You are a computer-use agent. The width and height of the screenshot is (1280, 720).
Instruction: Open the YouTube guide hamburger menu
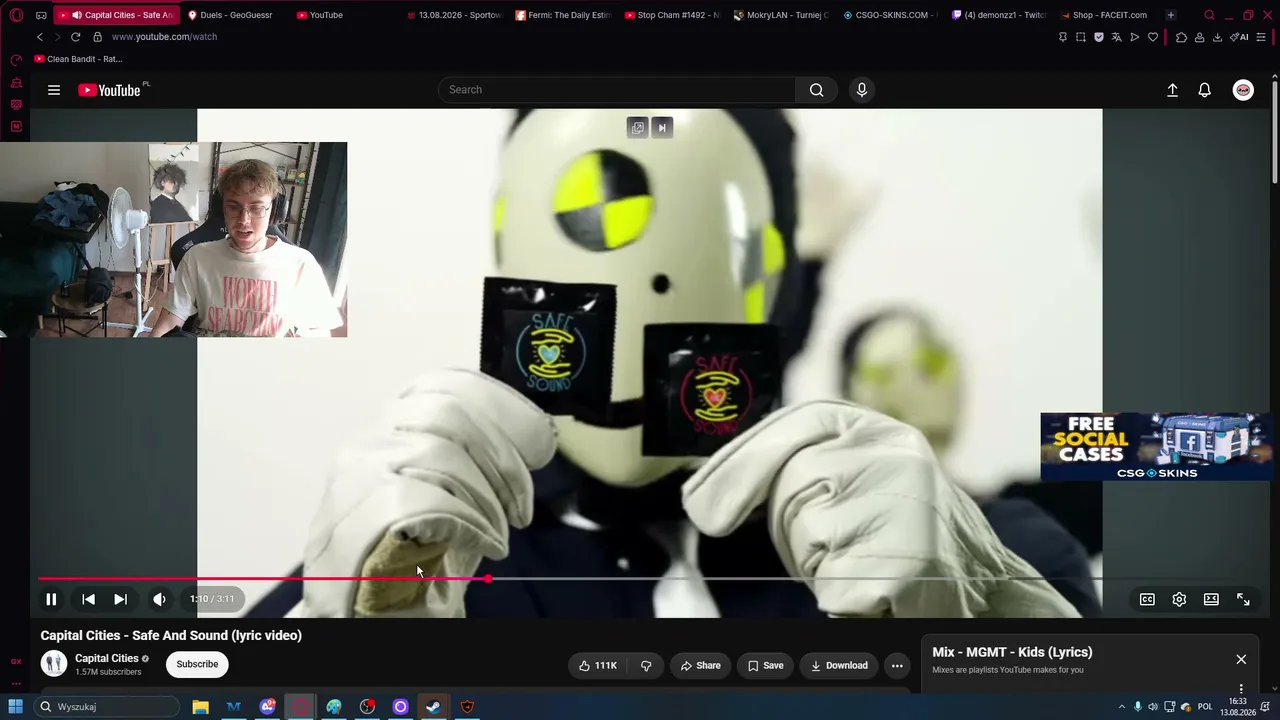coord(54,90)
